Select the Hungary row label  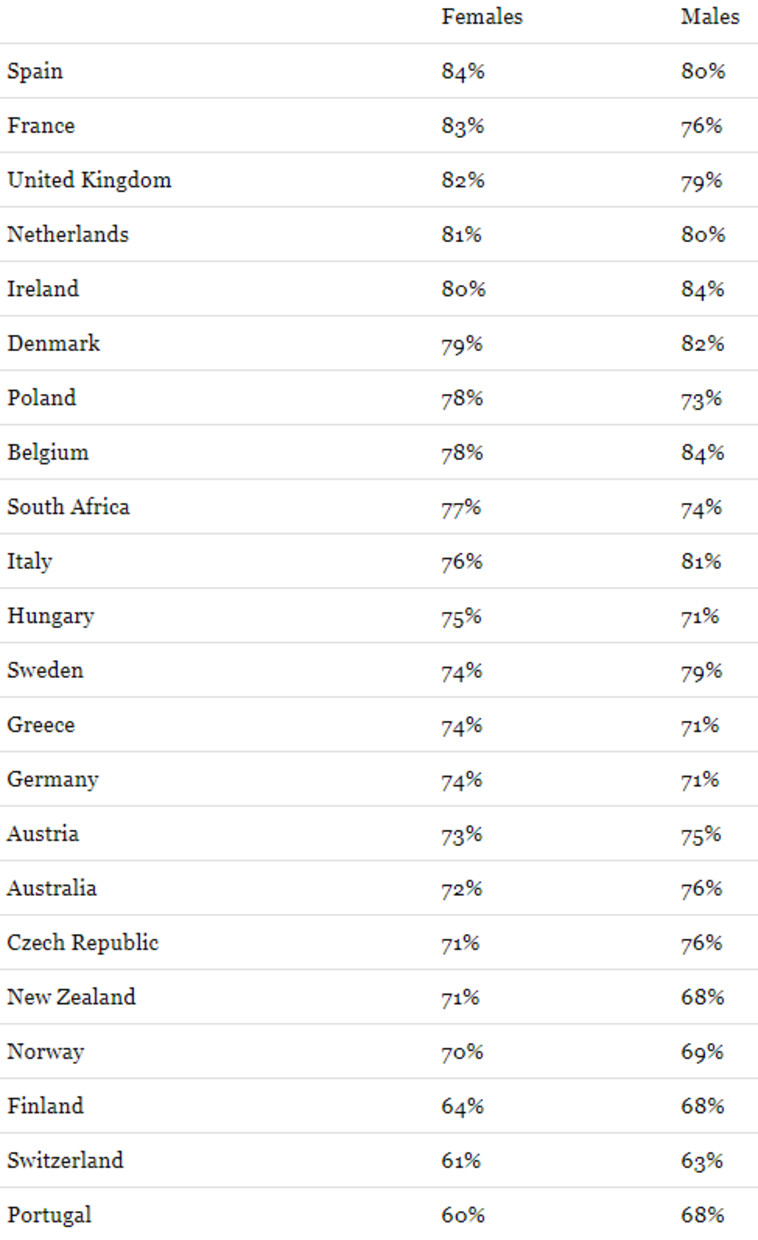(50, 615)
